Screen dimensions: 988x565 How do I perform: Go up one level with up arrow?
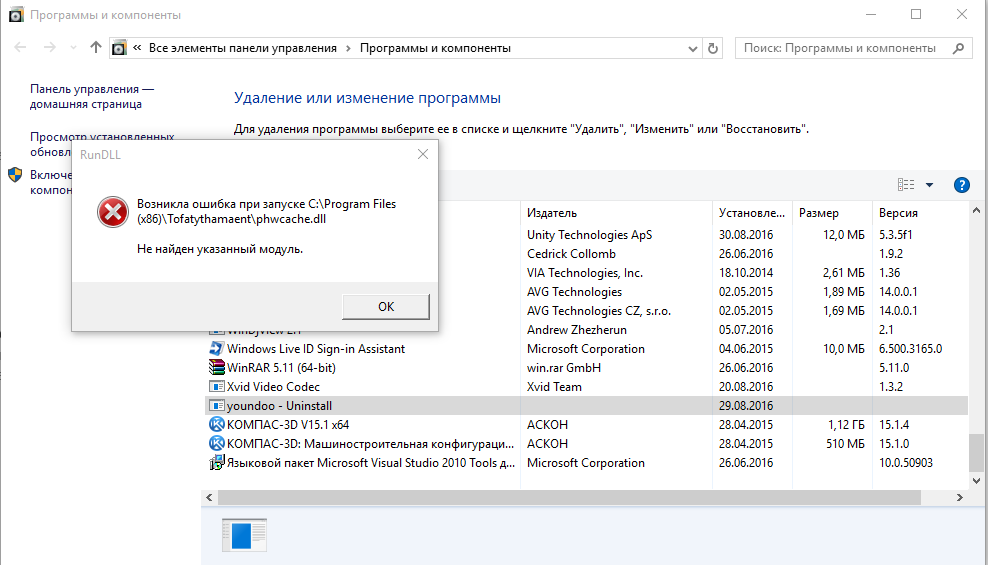(96, 47)
